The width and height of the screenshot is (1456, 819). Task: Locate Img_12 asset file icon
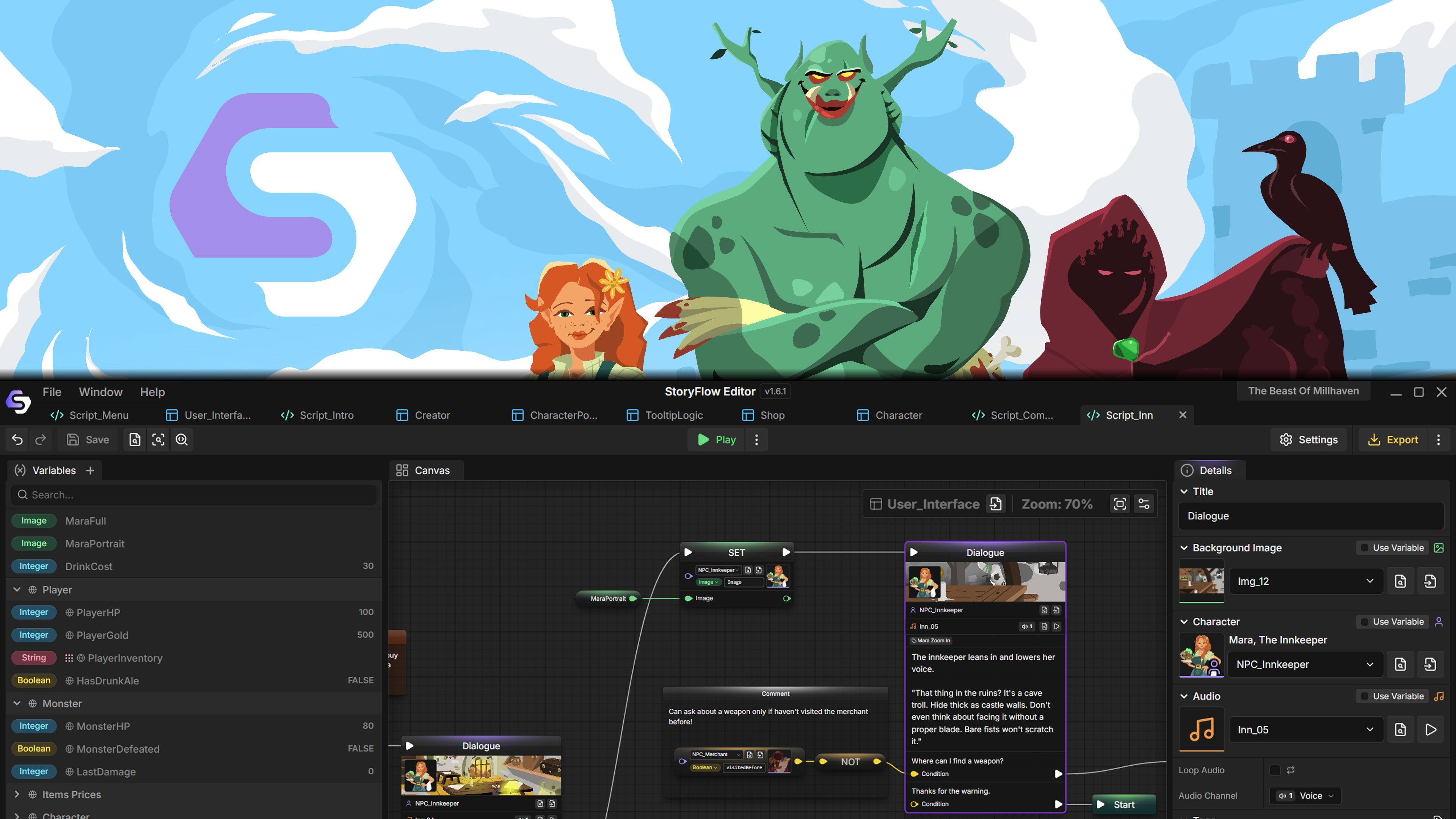tap(1401, 581)
